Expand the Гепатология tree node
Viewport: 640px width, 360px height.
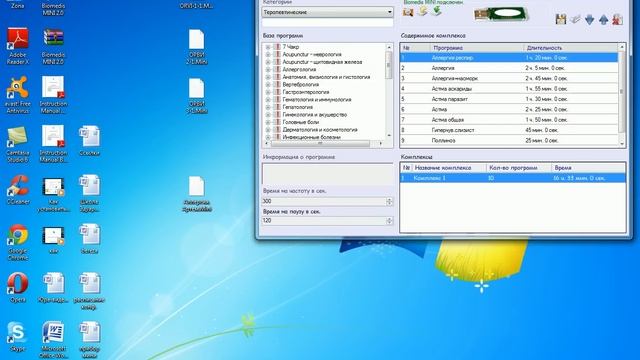tap(268, 107)
